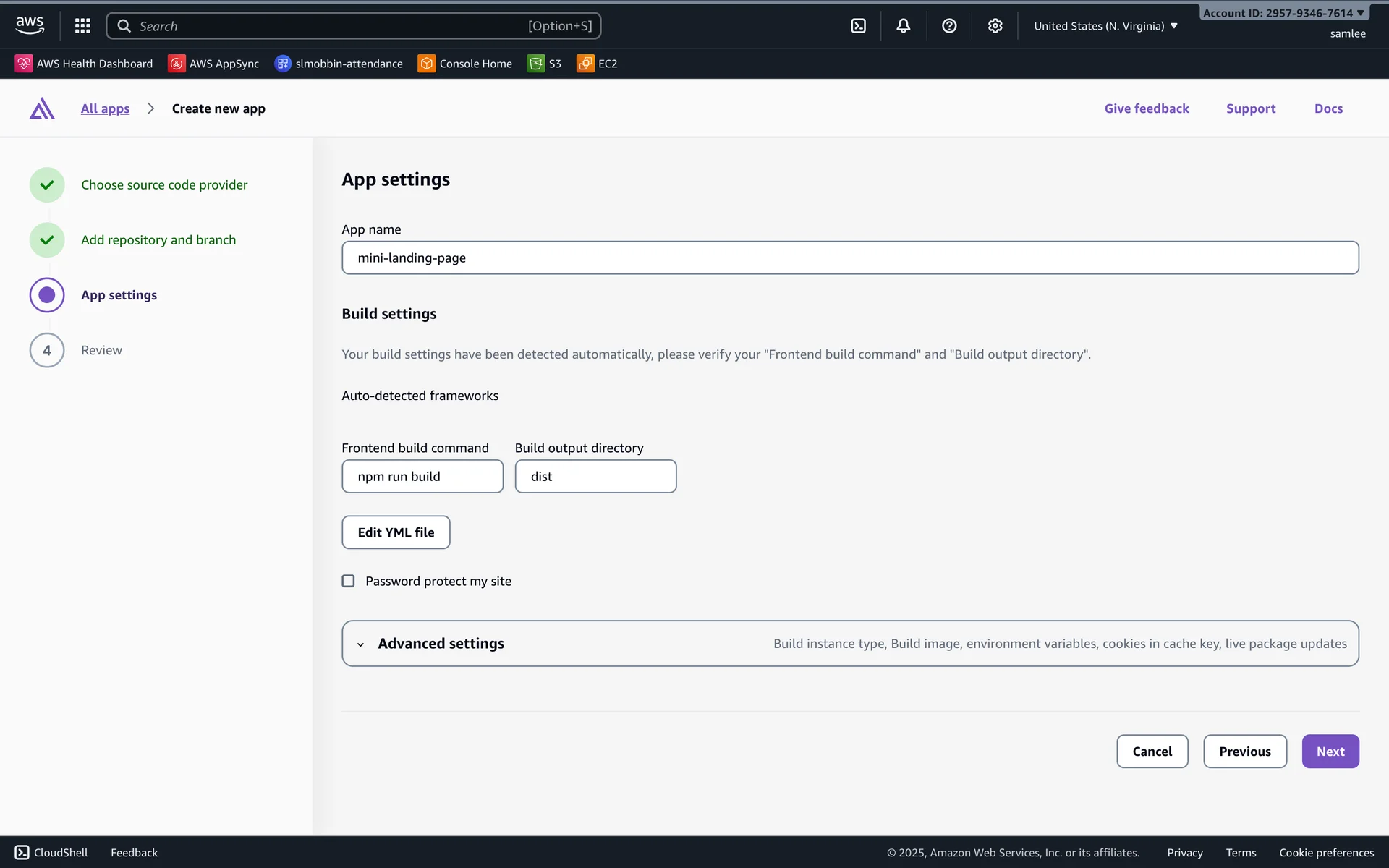Open the notifications bell
The height and width of the screenshot is (868, 1389).
click(903, 26)
